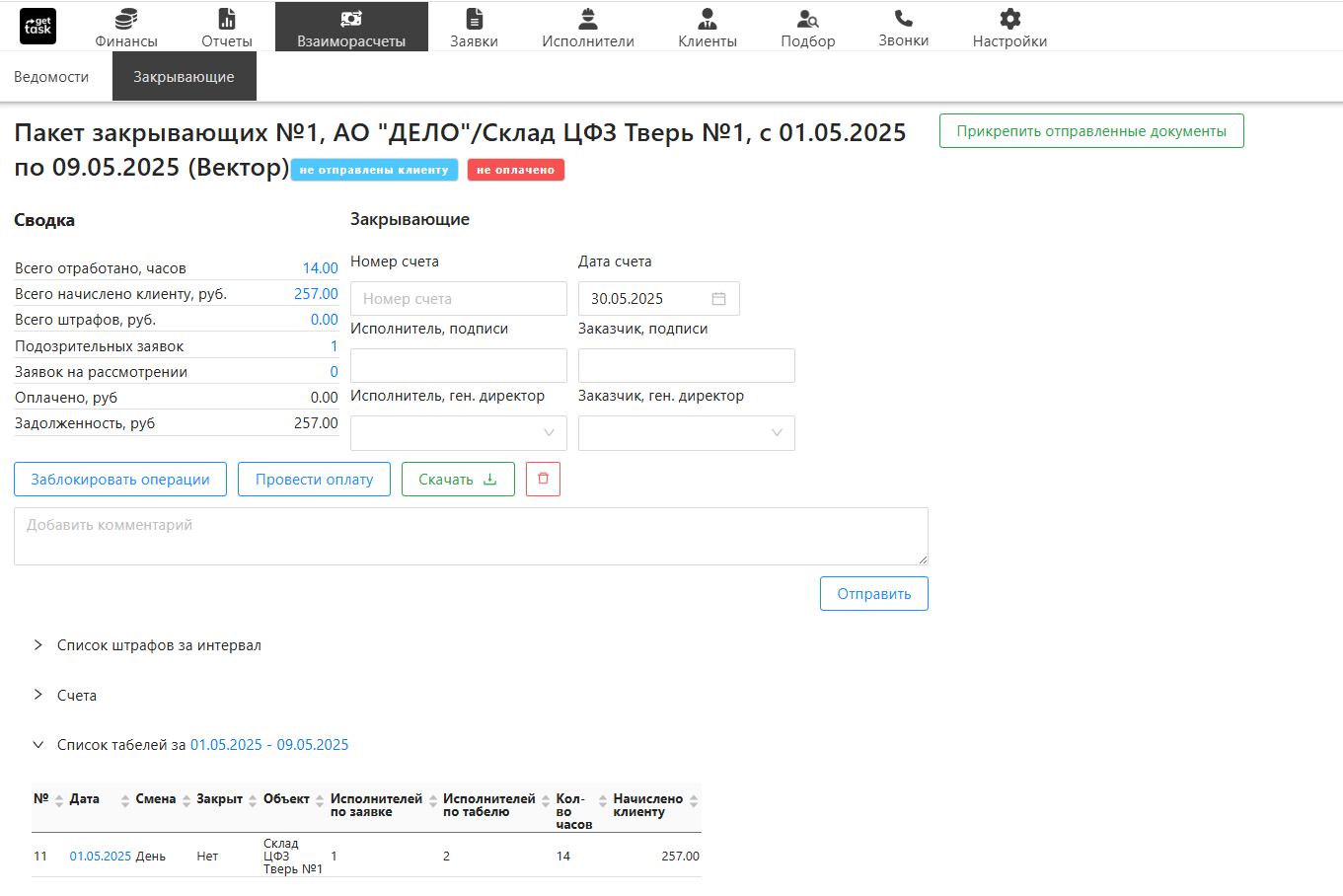Click the getTask logo icon

pos(38,27)
